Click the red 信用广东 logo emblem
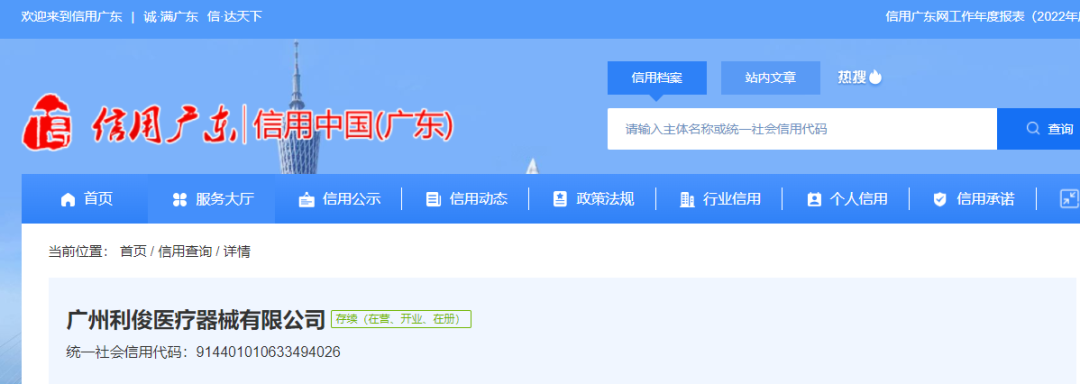 point(48,123)
